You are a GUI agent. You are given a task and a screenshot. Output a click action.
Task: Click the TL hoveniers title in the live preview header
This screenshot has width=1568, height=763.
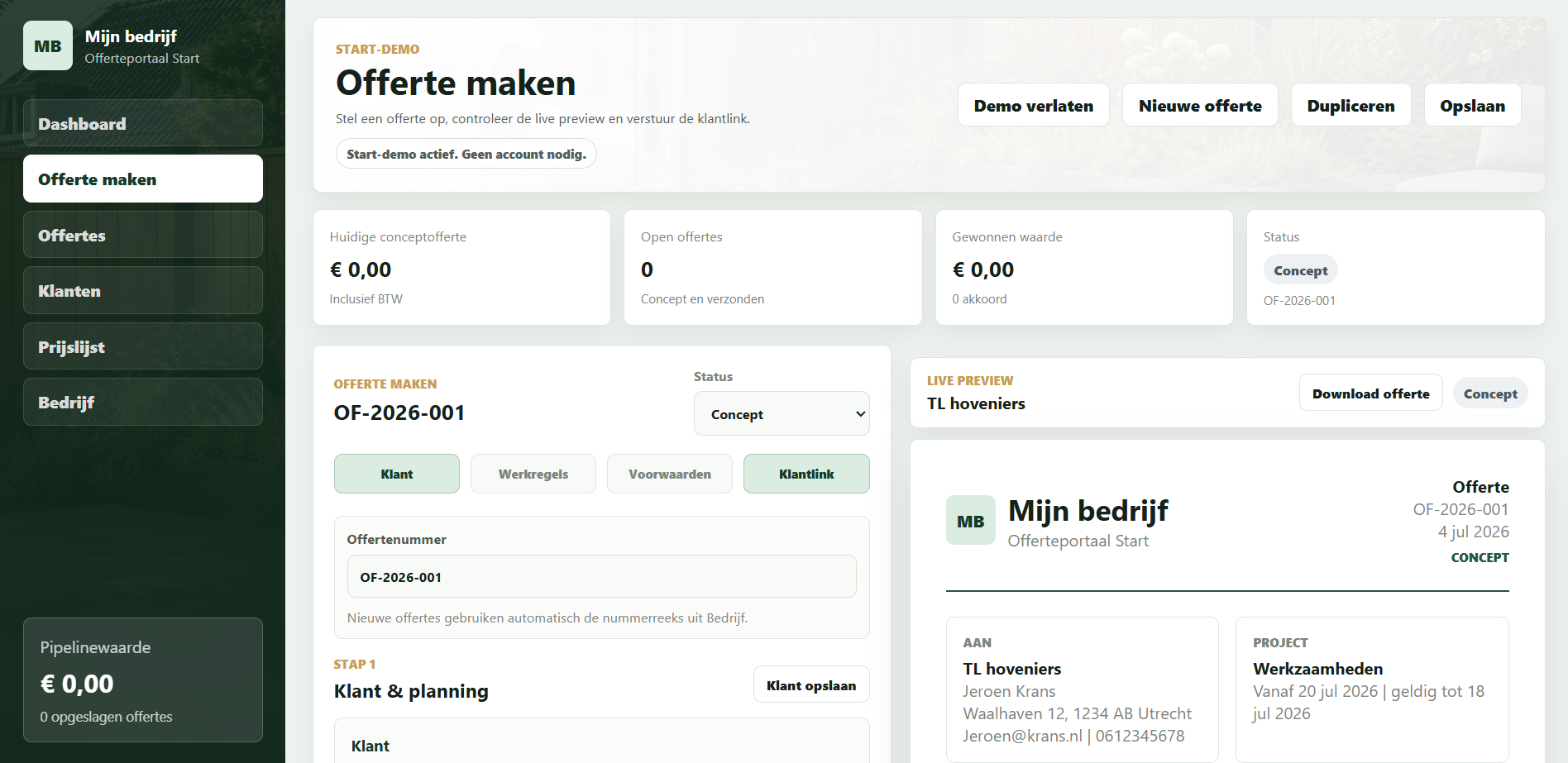tap(976, 403)
